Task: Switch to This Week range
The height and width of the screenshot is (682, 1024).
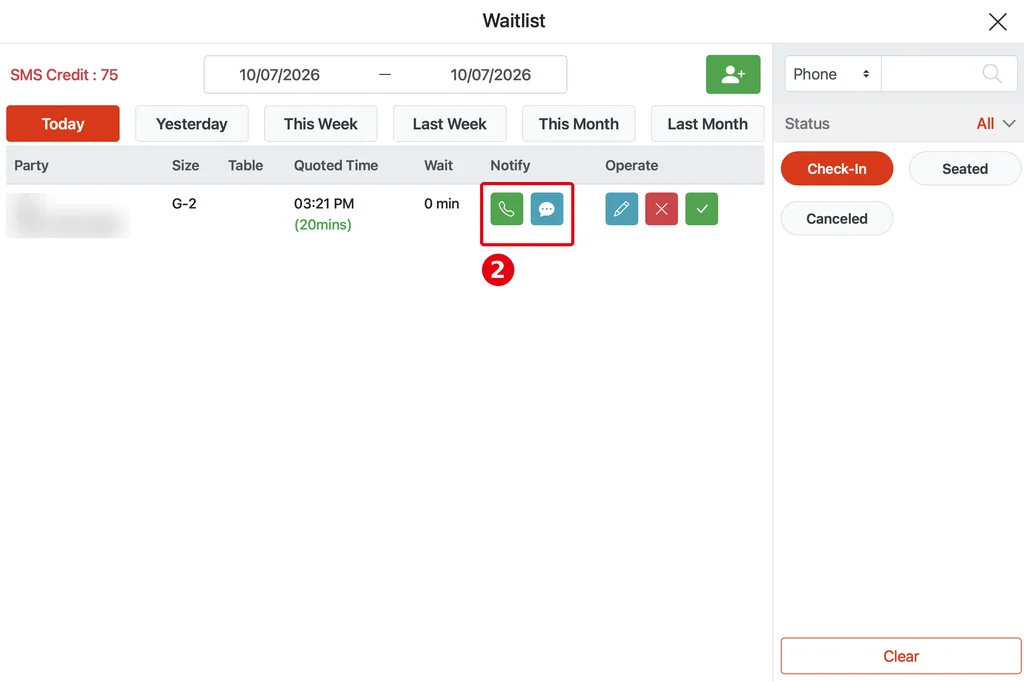Action: point(321,123)
